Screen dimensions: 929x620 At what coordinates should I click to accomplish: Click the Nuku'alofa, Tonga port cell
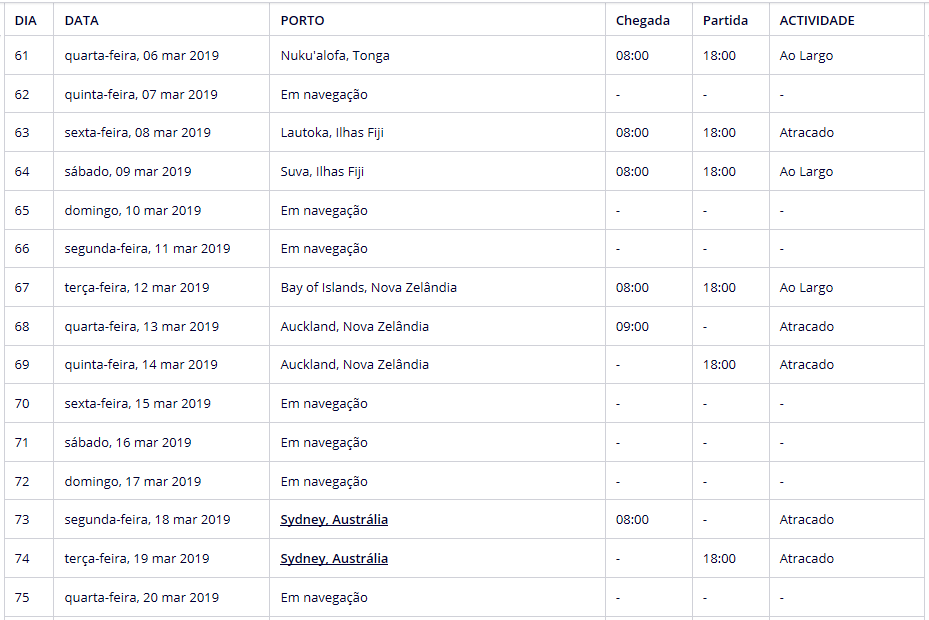pos(335,56)
